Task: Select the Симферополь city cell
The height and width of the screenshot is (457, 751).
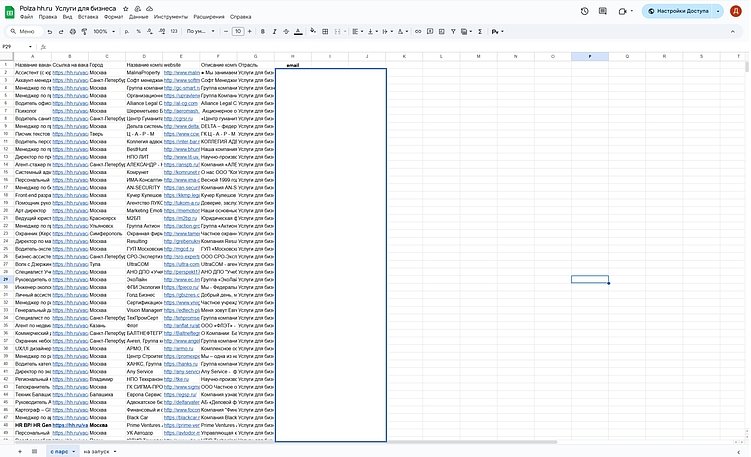Action: point(107,233)
